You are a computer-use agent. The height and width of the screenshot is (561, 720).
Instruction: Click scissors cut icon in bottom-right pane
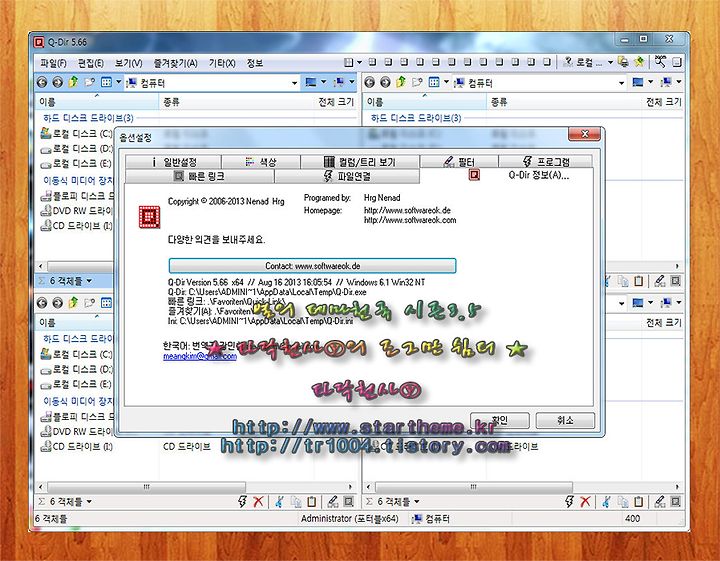pyautogui.click(x=606, y=501)
